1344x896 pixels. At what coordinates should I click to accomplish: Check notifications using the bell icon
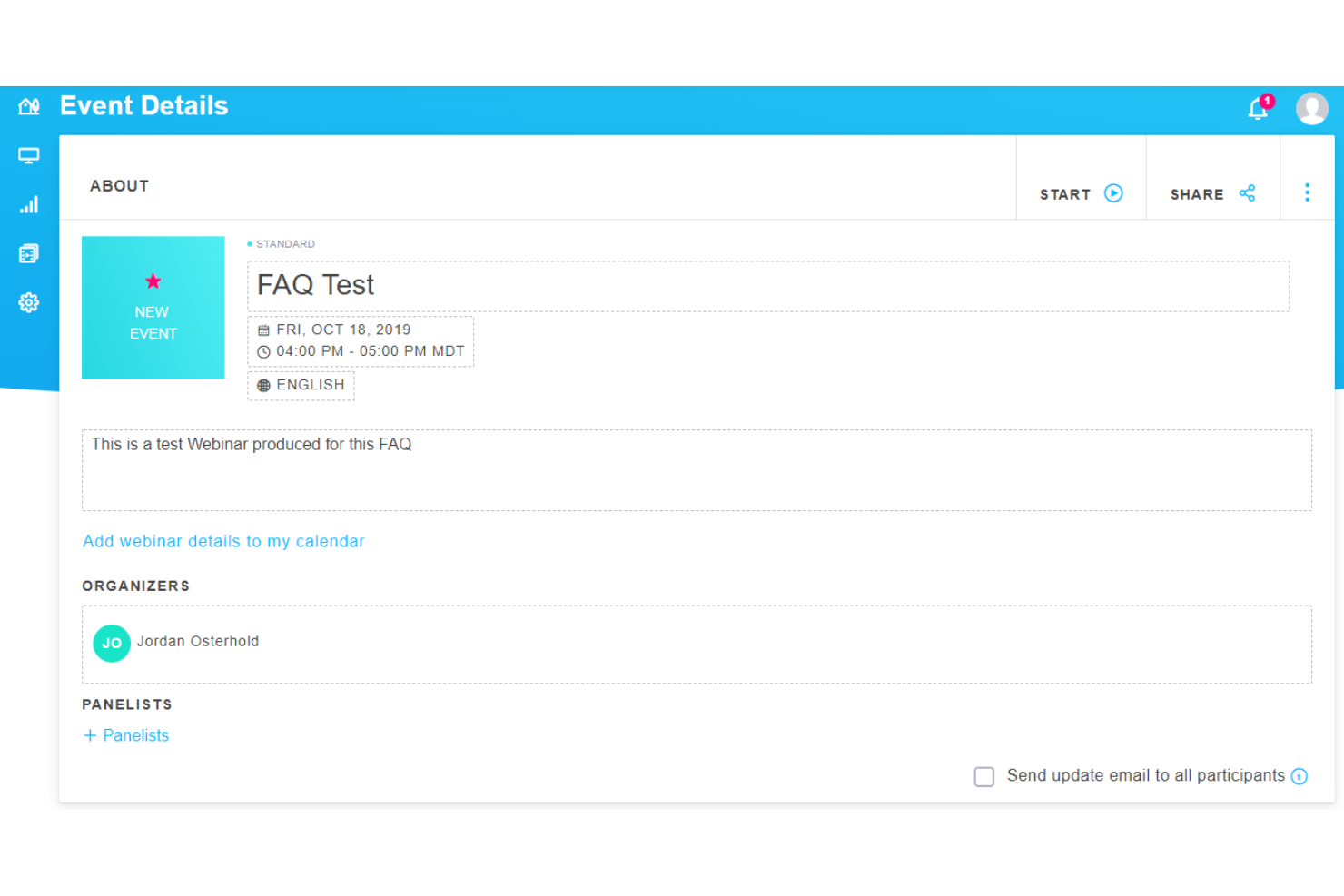[1258, 108]
